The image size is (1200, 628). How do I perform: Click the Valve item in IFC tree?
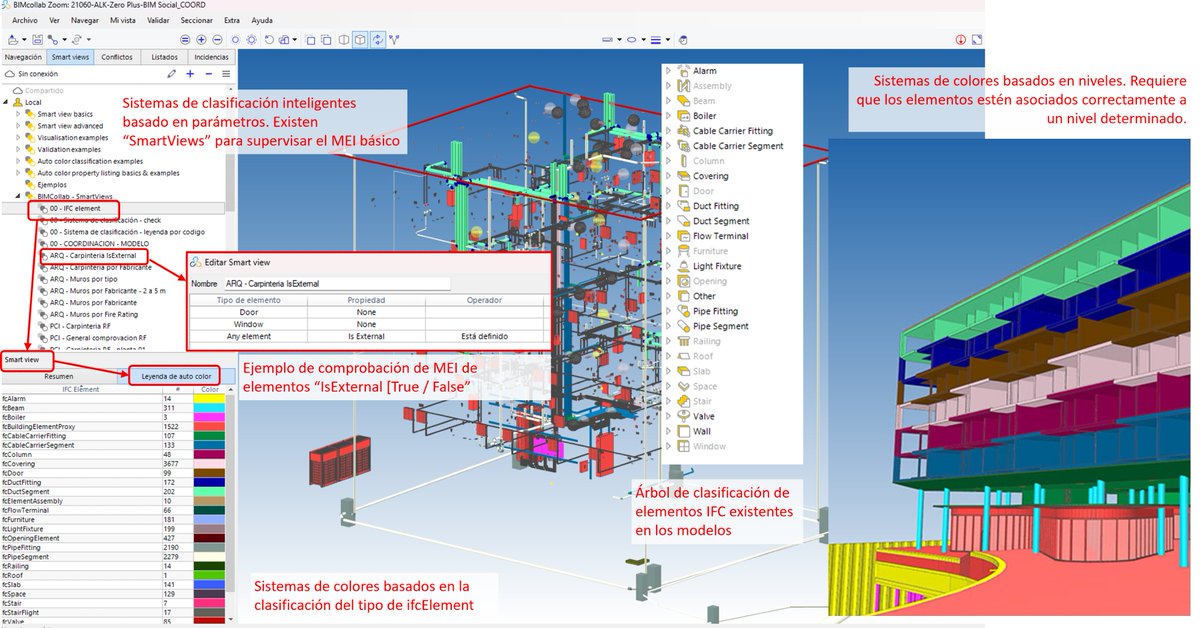(703, 416)
